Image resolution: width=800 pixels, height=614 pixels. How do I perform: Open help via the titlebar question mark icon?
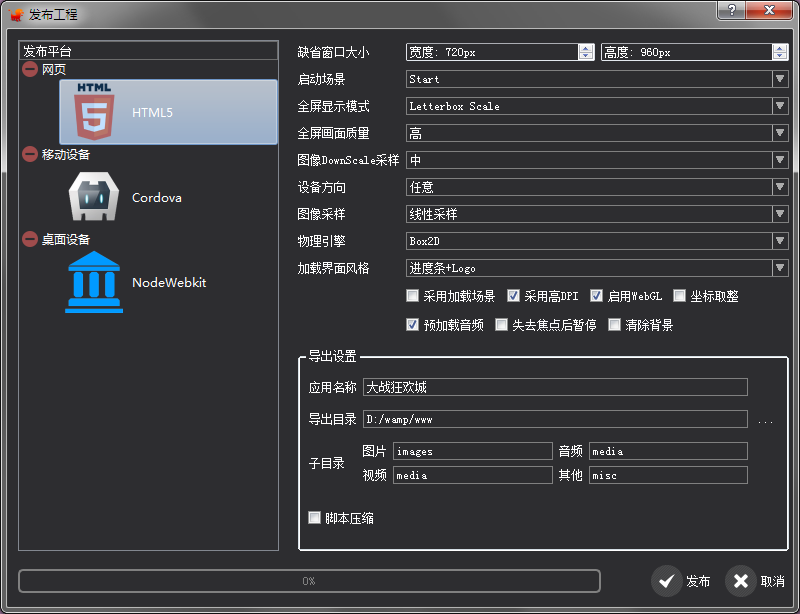pos(729,11)
